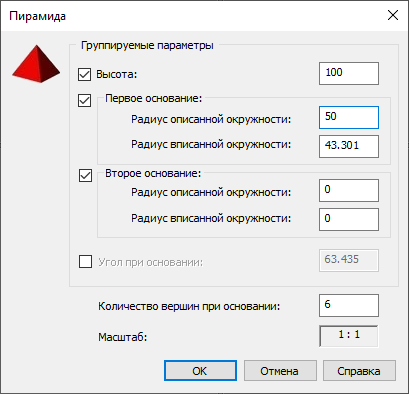Toggle the Угол при основании checkbox

click(x=85, y=262)
